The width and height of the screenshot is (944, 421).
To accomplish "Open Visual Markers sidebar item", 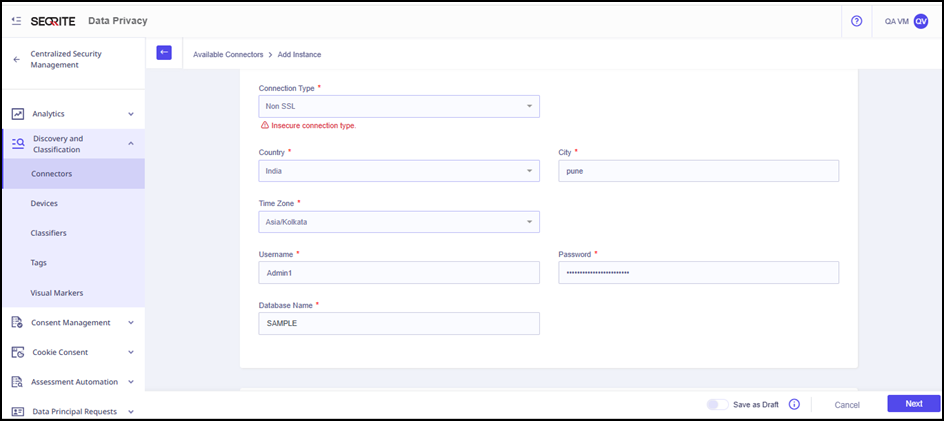I will click(x=57, y=293).
